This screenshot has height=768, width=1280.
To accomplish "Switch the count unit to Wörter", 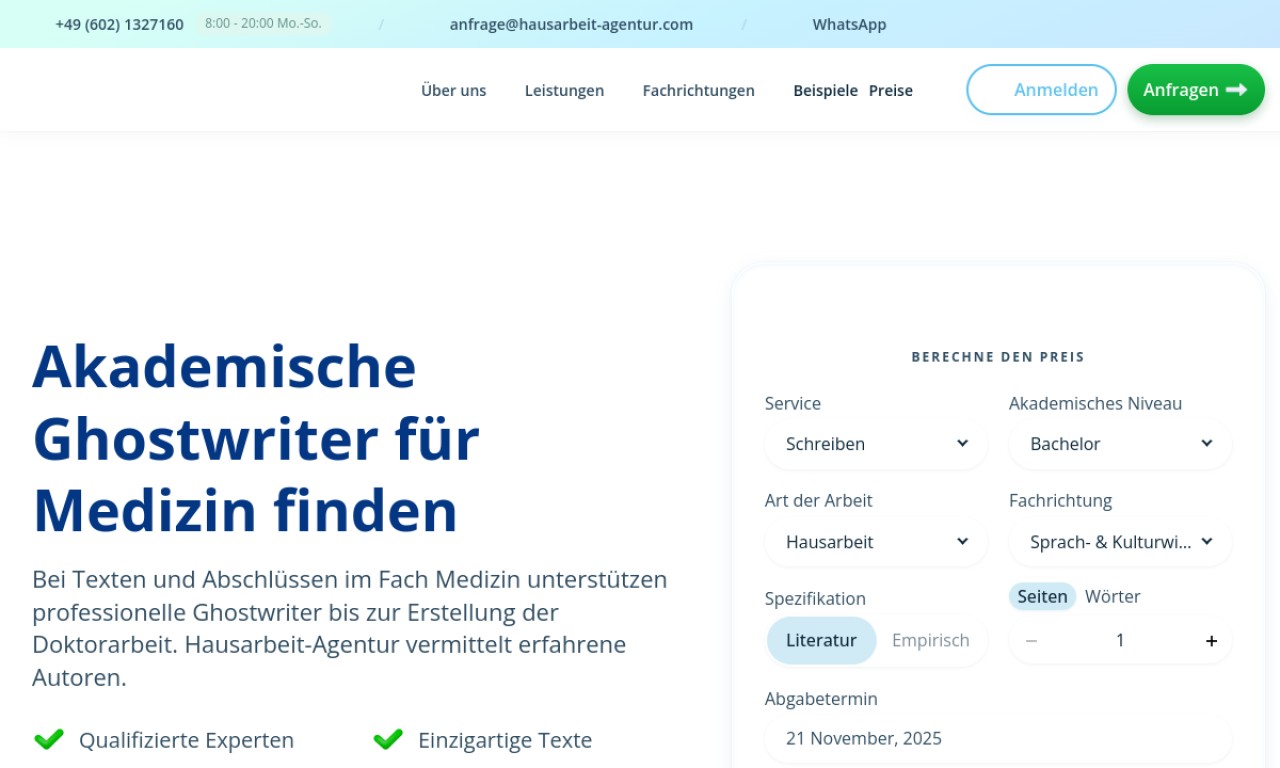I will [x=1112, y=597].
